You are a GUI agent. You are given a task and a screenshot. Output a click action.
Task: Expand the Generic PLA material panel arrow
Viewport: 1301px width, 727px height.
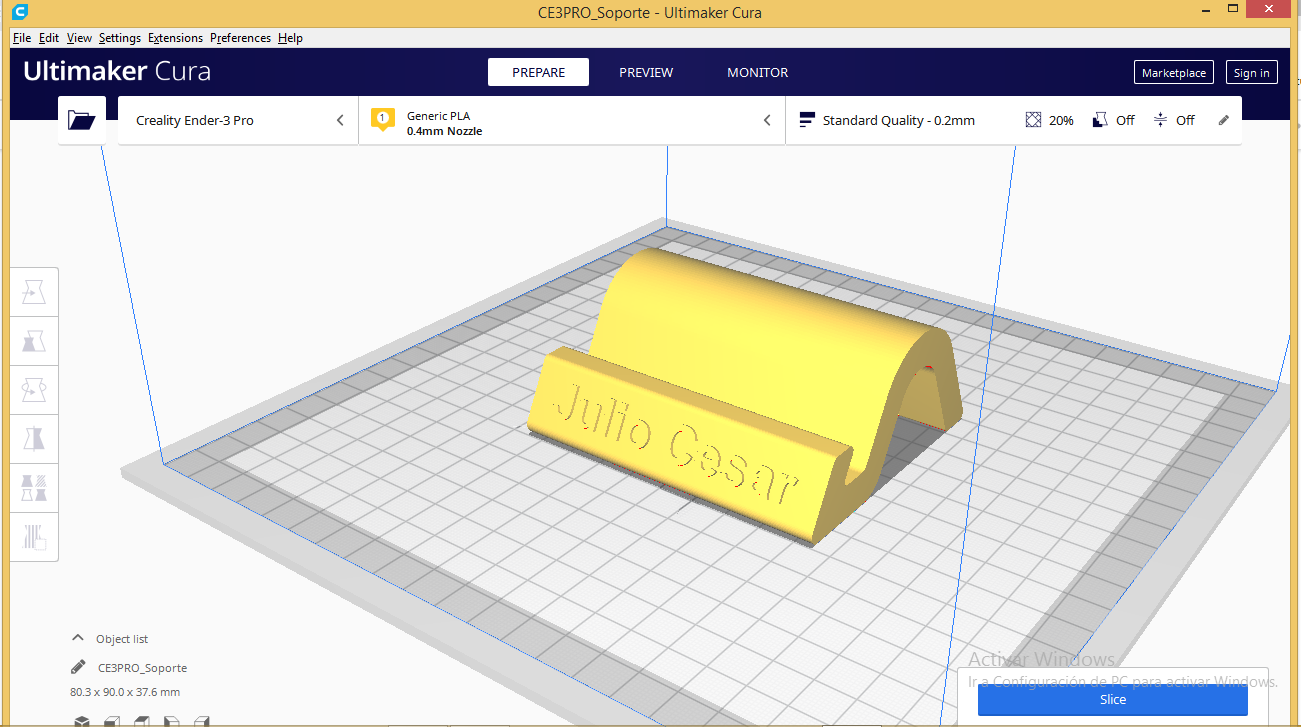coord(767,120)
